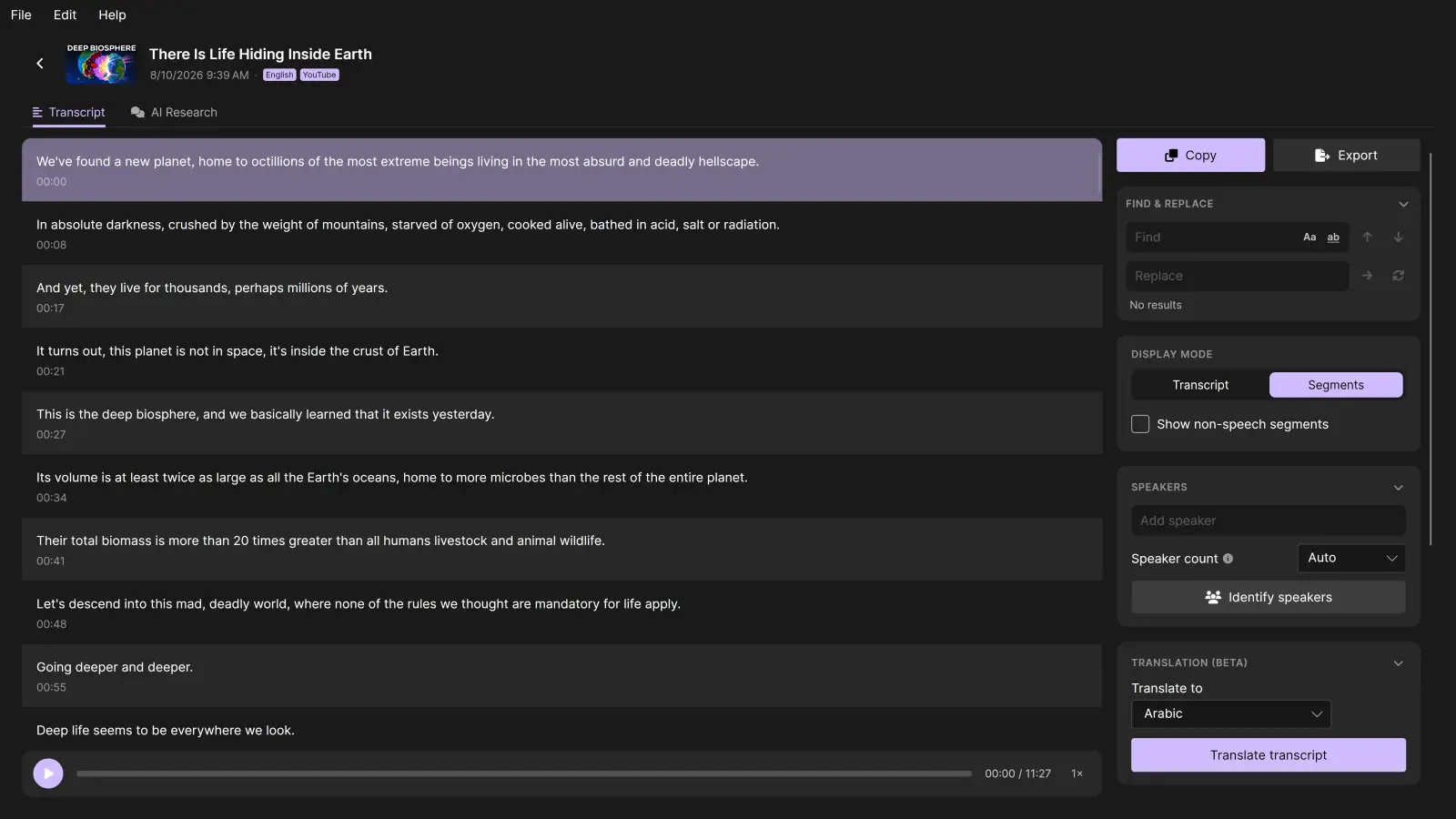The width and height of the screenshot is (1456, 819).
Task: Click the YouTube source tag
Action: point(319,76)
